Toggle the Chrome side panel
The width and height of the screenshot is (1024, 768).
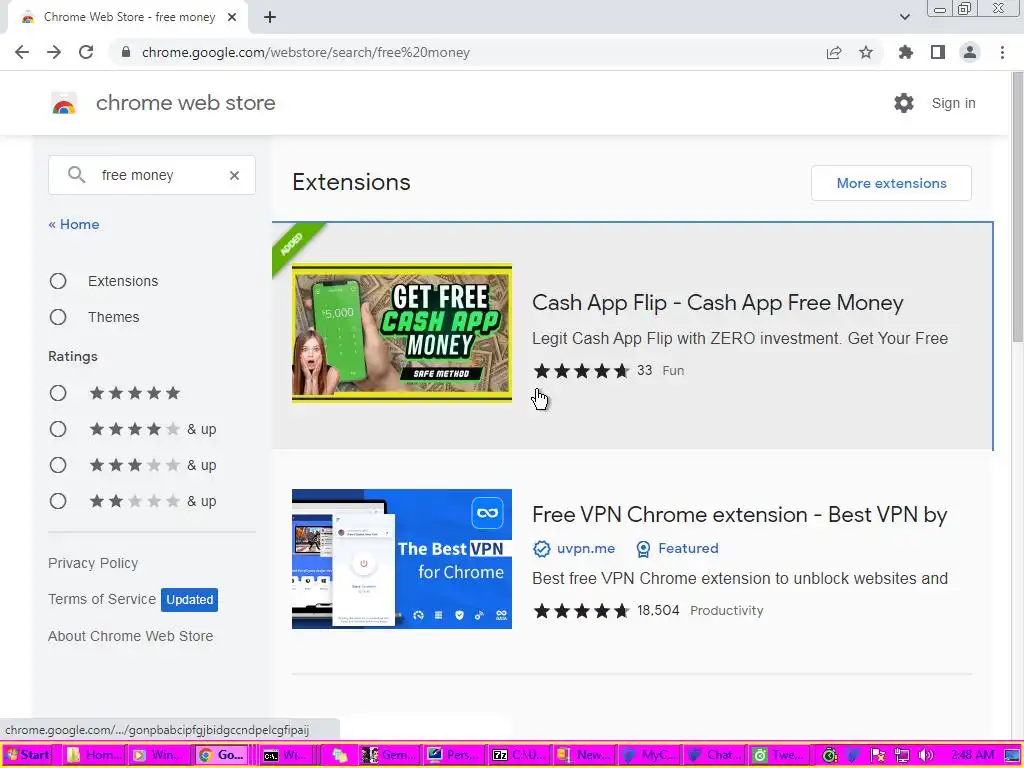coord(938,52)
